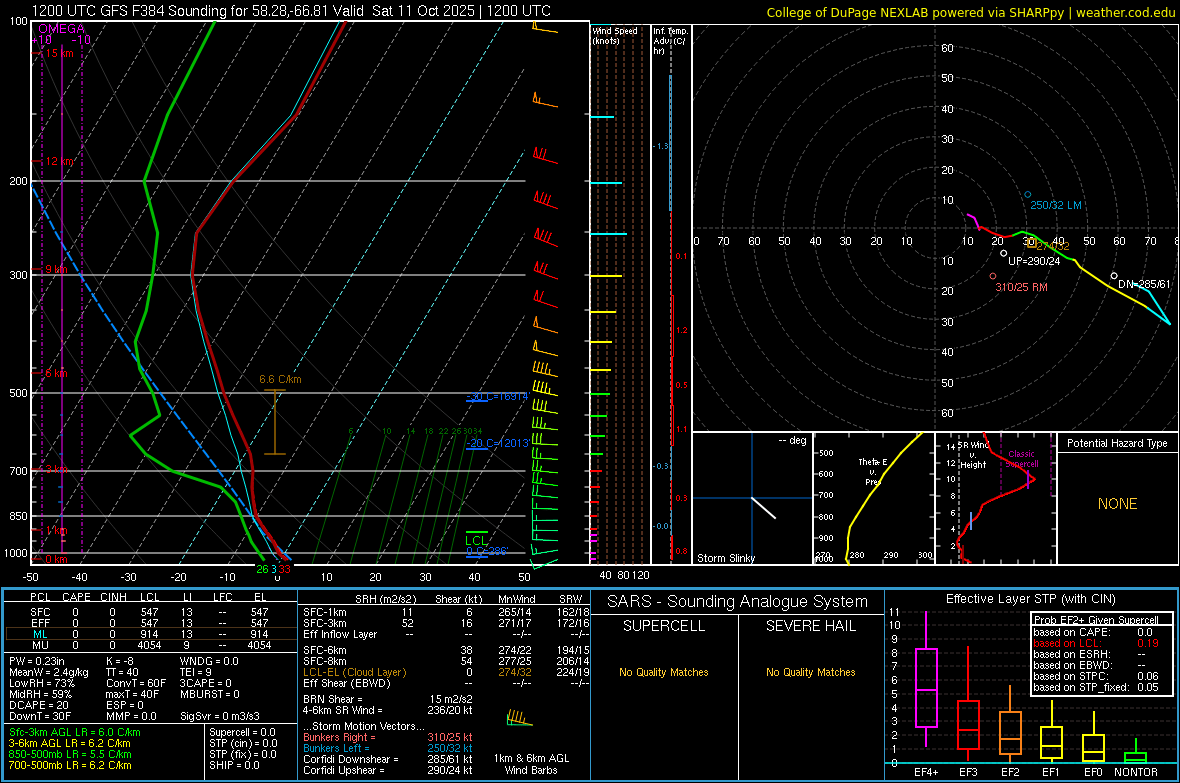Select the EFF parcel row
The height and width of the screenshot is (783, 1180).
pyautogui.click(x=150, y=623)
